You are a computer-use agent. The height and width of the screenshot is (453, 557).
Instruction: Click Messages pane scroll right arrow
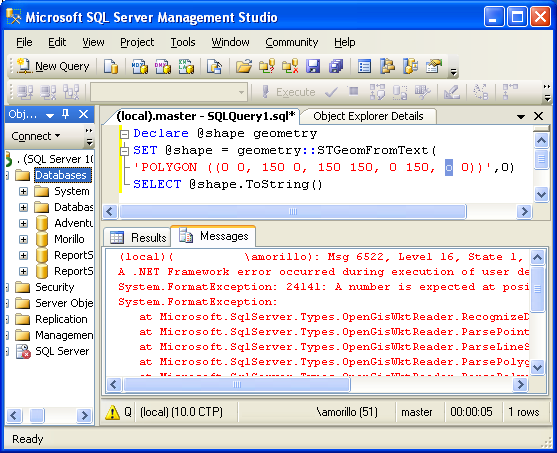tap(520, 384)
